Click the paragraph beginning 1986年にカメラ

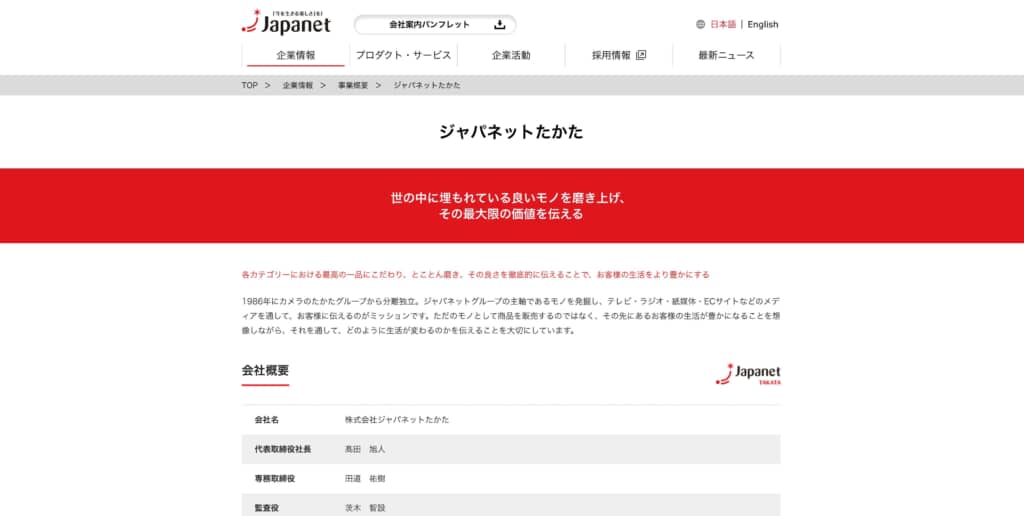511,316
